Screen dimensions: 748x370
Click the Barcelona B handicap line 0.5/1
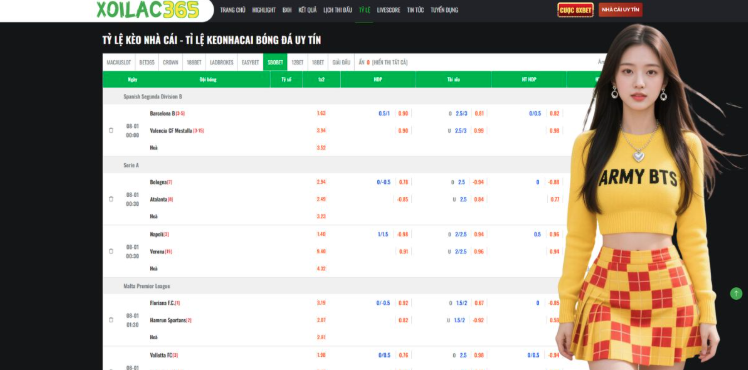384,113
